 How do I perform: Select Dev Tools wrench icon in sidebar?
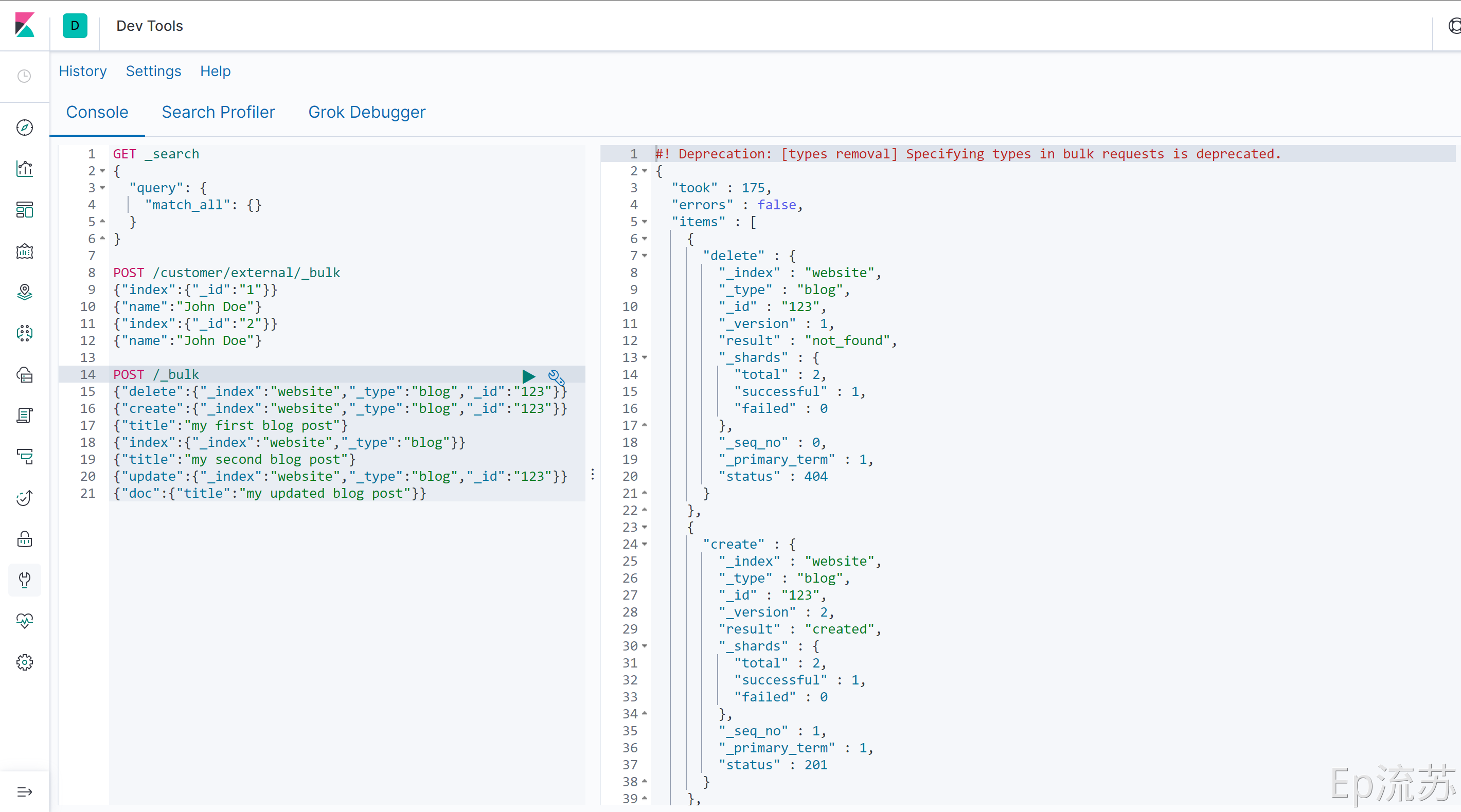(24, 580)
